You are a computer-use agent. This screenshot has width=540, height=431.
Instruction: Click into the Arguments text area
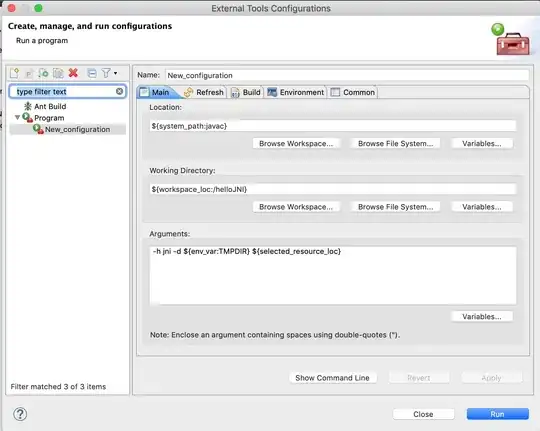(x=333, y=276)
